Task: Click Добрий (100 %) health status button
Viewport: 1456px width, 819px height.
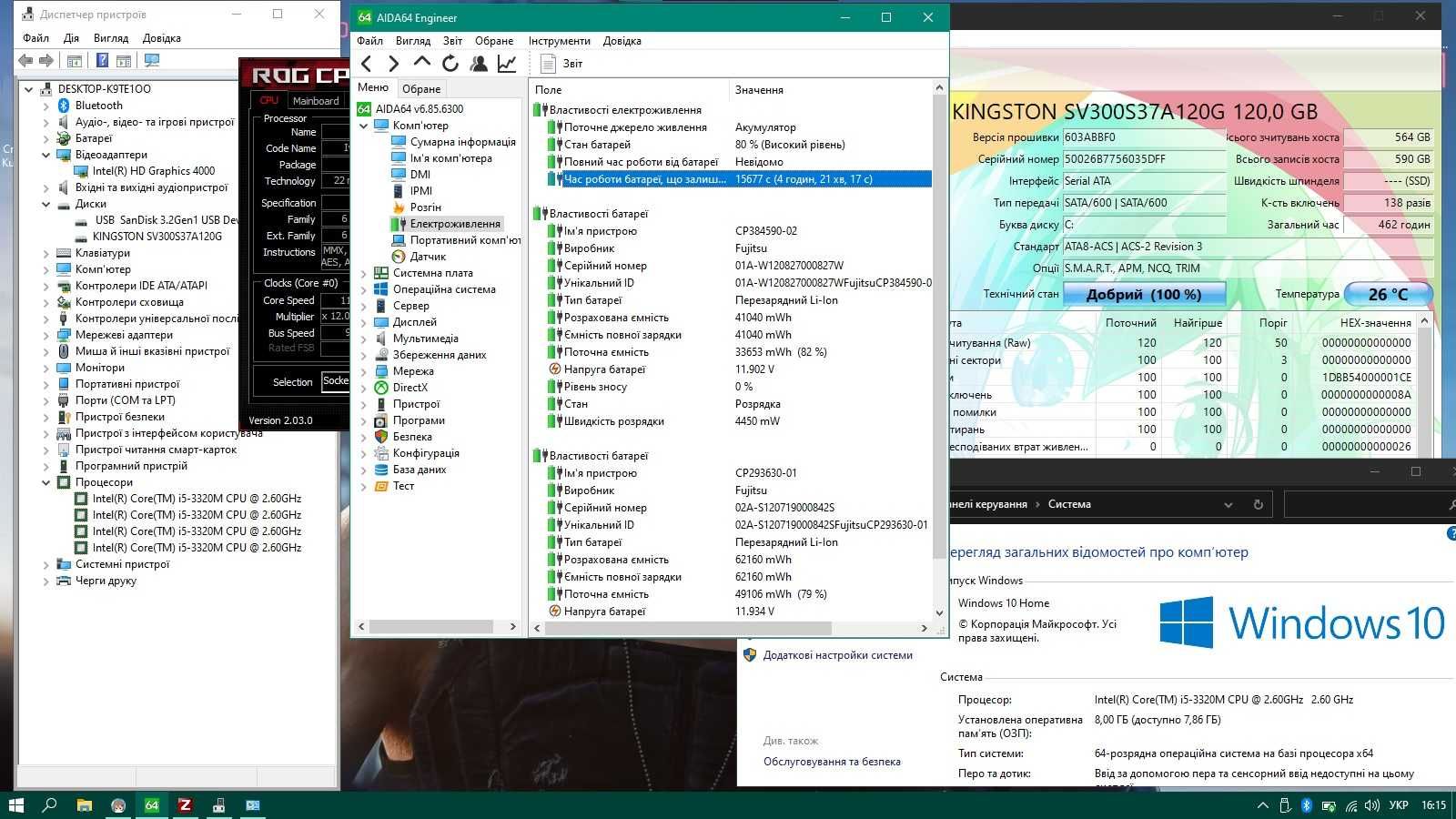Action: pos(1144,295)
